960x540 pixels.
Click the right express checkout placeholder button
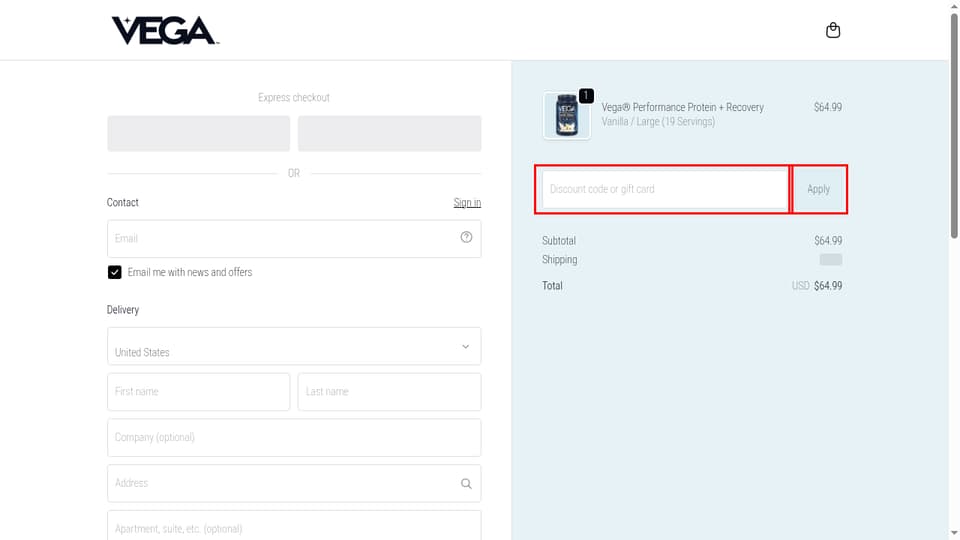point(389,133)
